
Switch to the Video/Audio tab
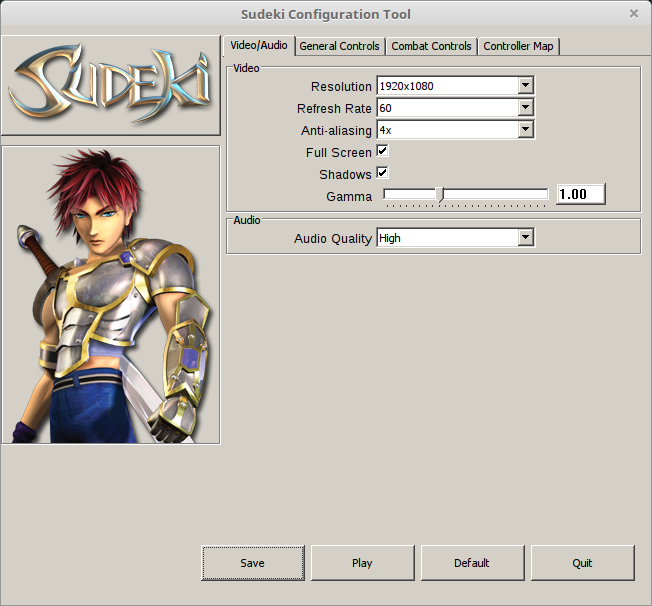tap(259, 45)
